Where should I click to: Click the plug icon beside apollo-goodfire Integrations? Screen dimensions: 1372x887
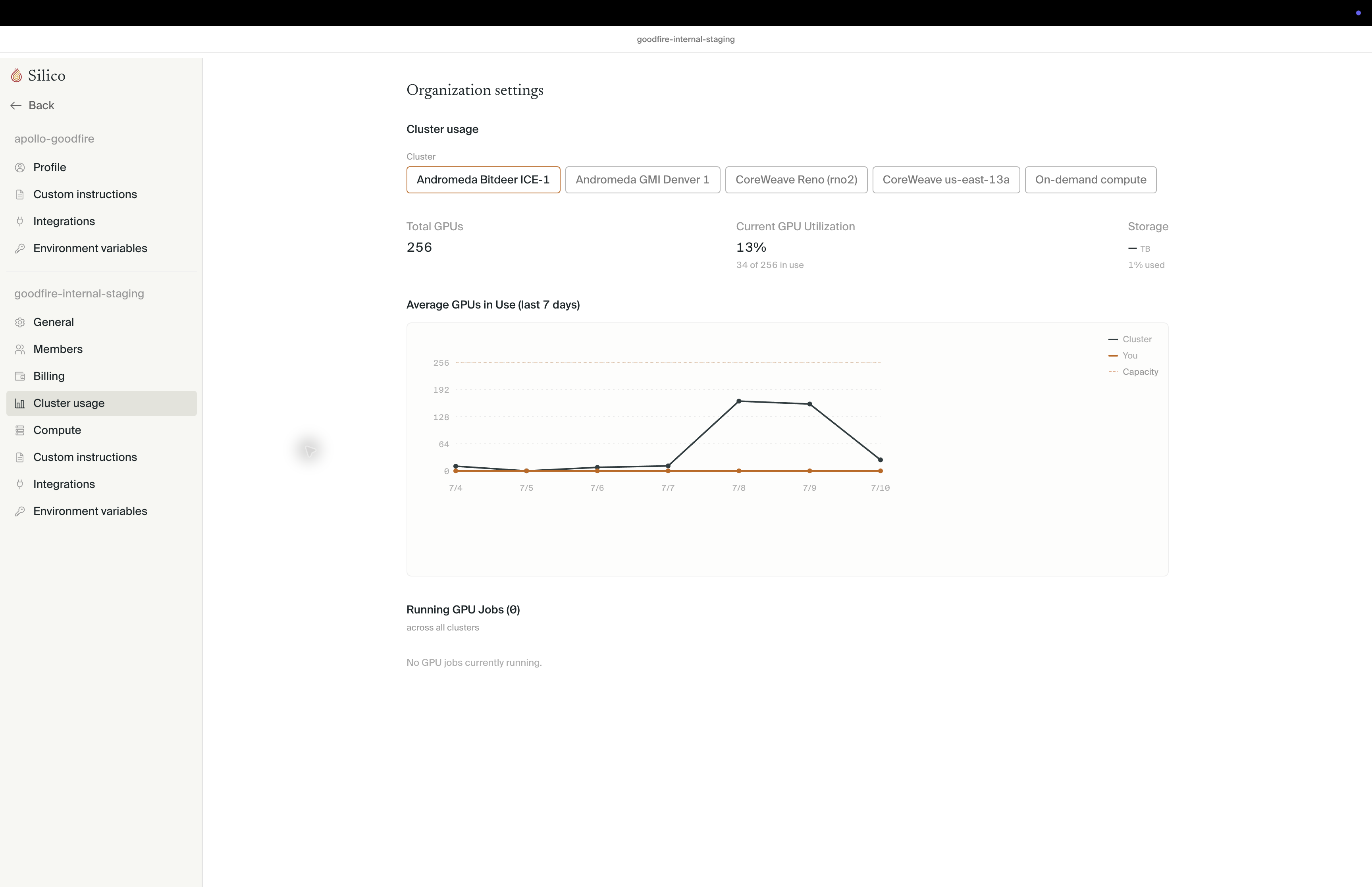pos(20,222)
